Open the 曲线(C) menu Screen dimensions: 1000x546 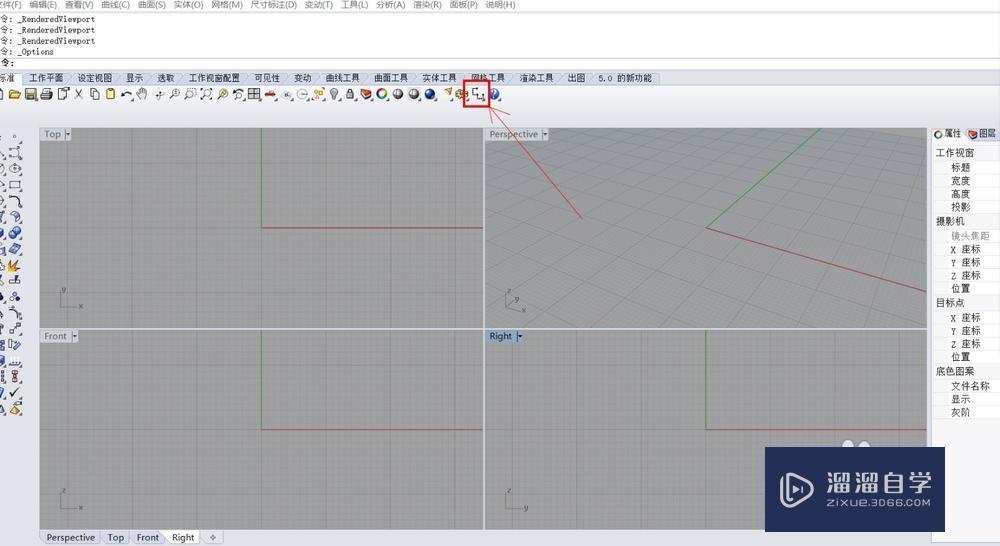coord(115,4)
